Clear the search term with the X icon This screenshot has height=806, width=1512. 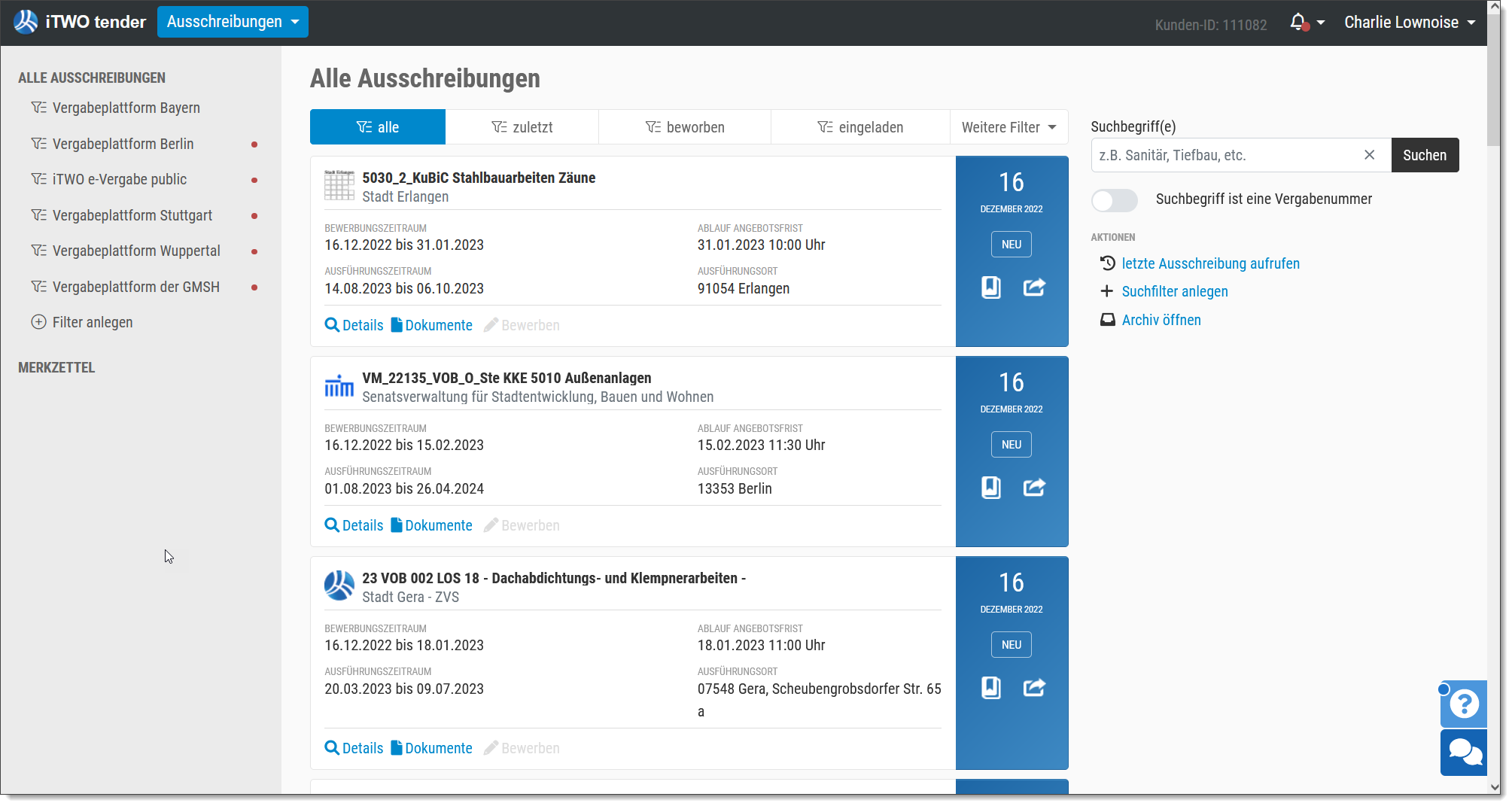click(x=1369, y=155)
